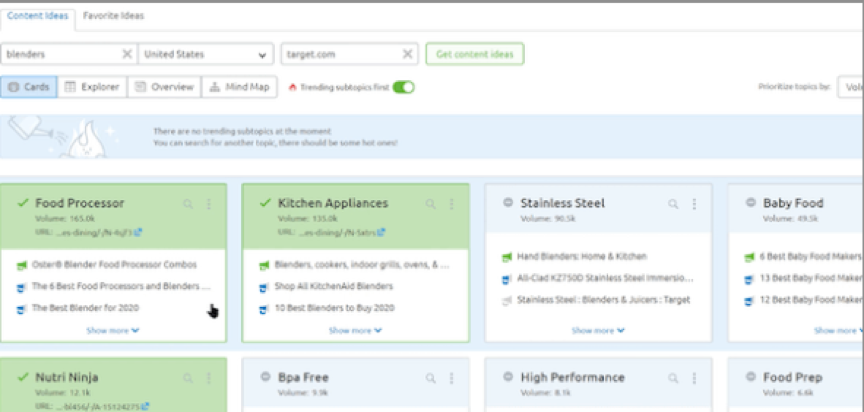Click megaphone icon beside Oster Blender headline
Screen dimensions: 864x412
coord(21,265)
